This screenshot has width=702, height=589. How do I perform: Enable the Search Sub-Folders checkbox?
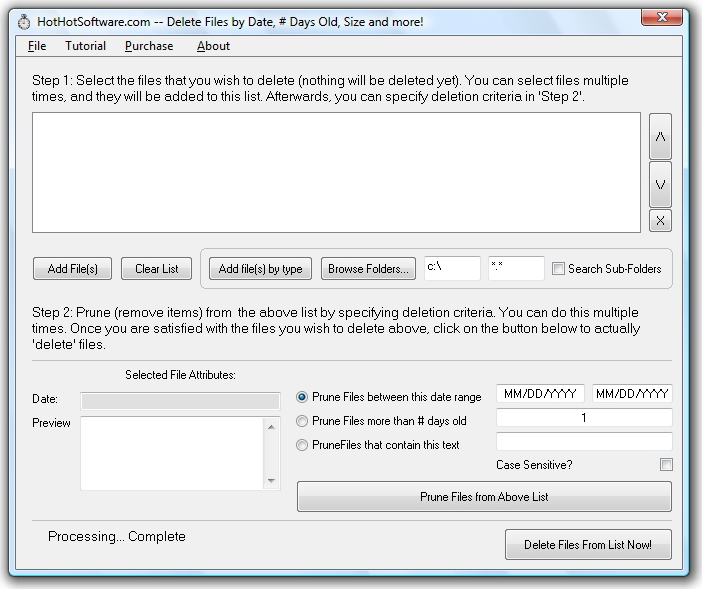[559, 268]
